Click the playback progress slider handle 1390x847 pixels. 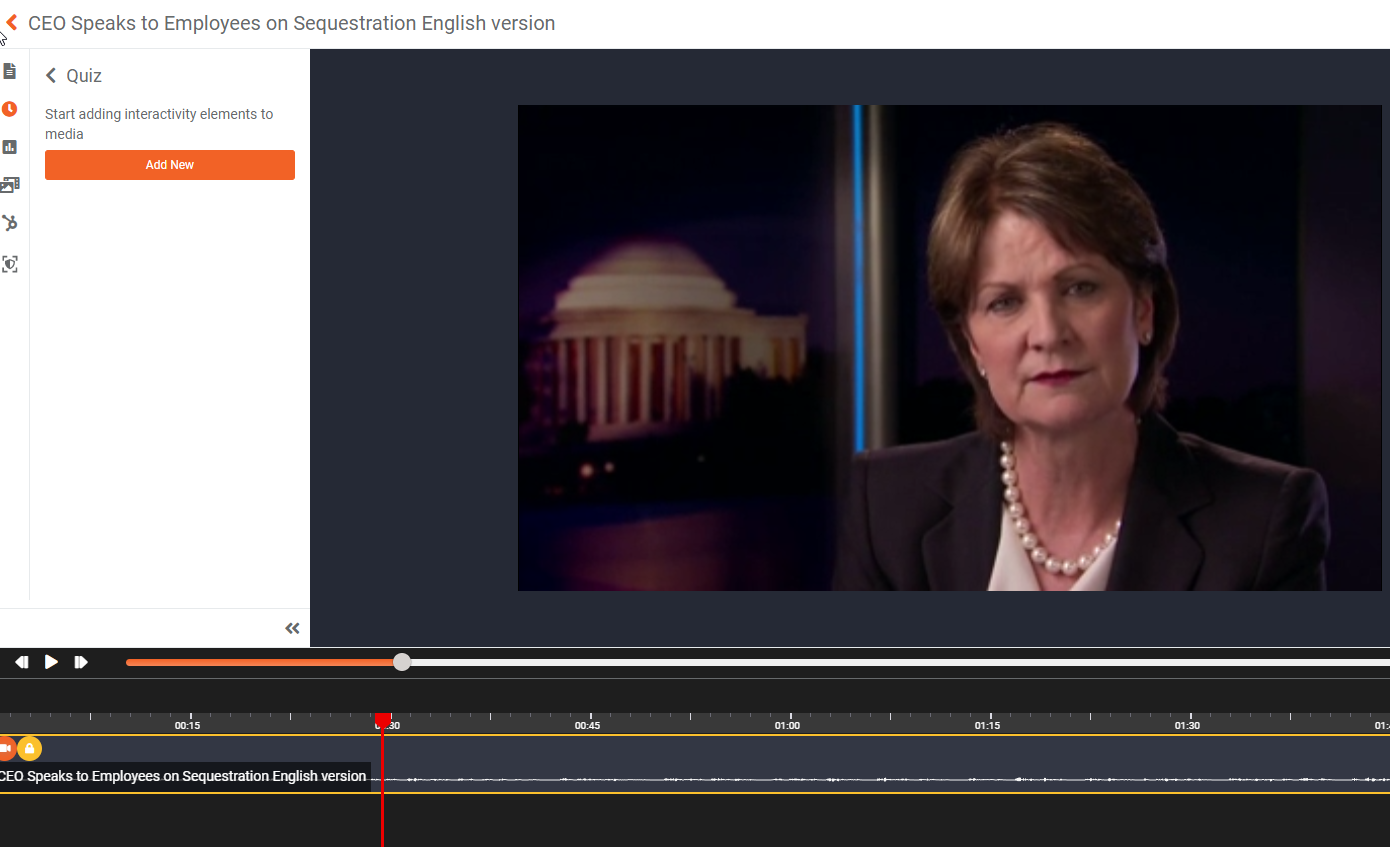(402, 662)
